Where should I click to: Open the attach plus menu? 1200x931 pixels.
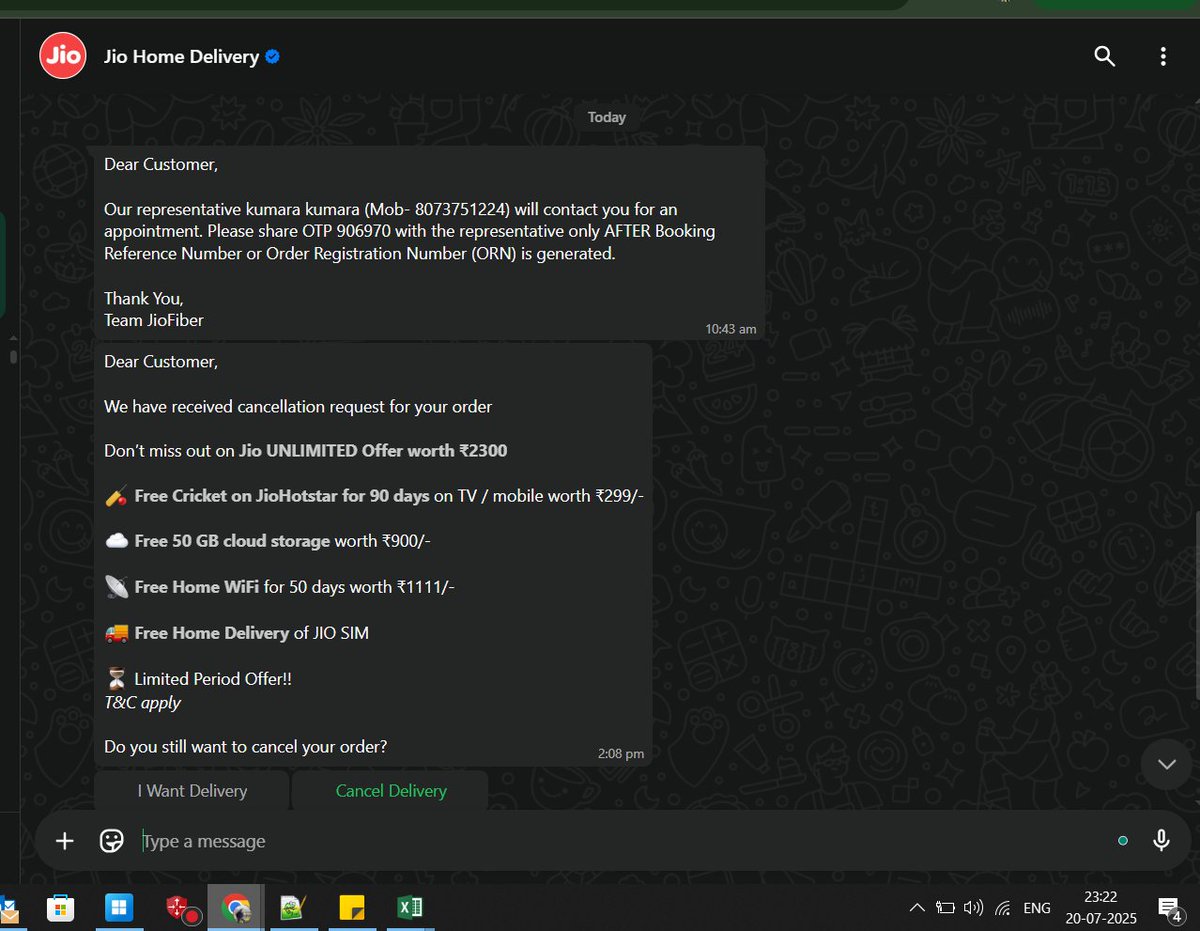coord(64,841)
